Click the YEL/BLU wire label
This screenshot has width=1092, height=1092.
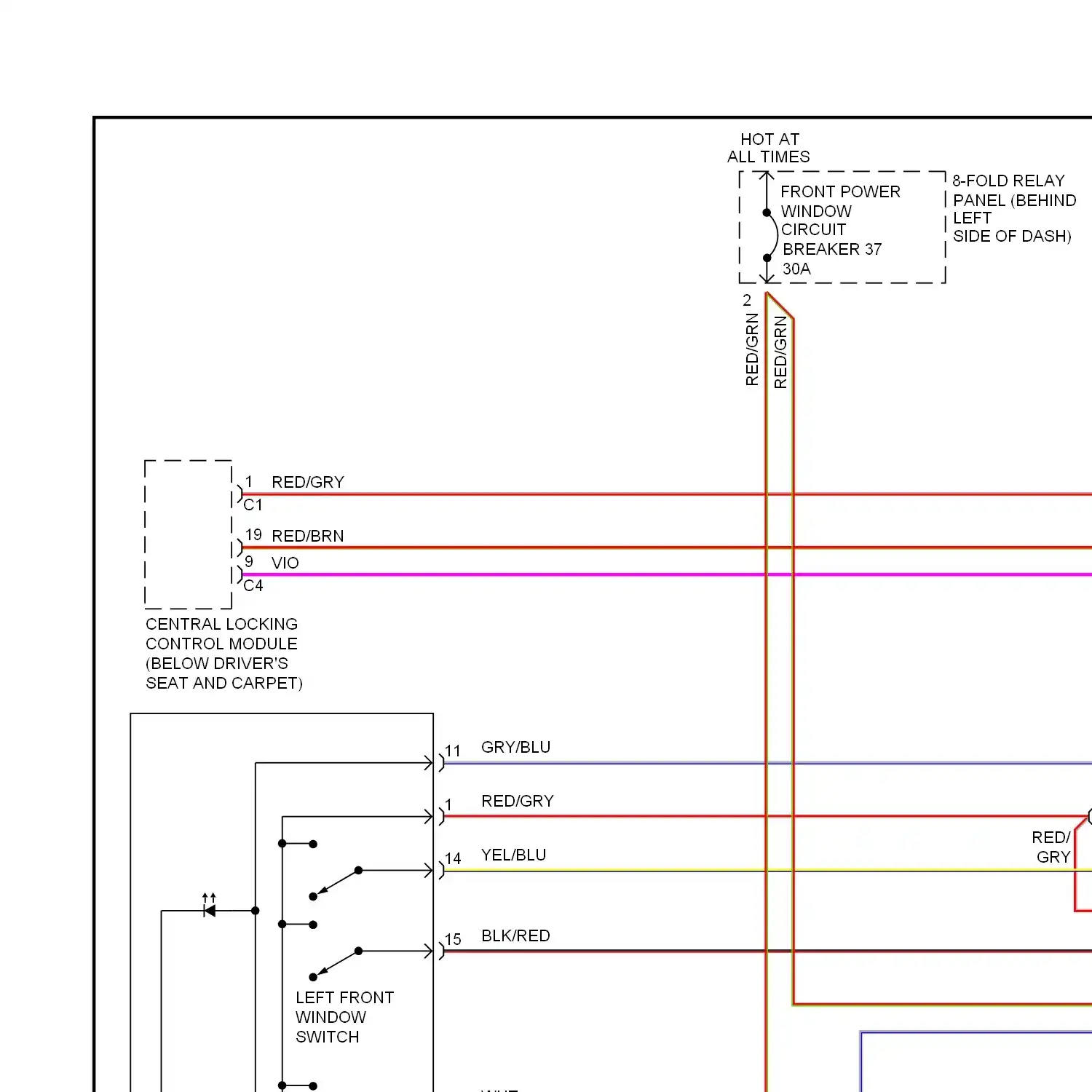514,855
